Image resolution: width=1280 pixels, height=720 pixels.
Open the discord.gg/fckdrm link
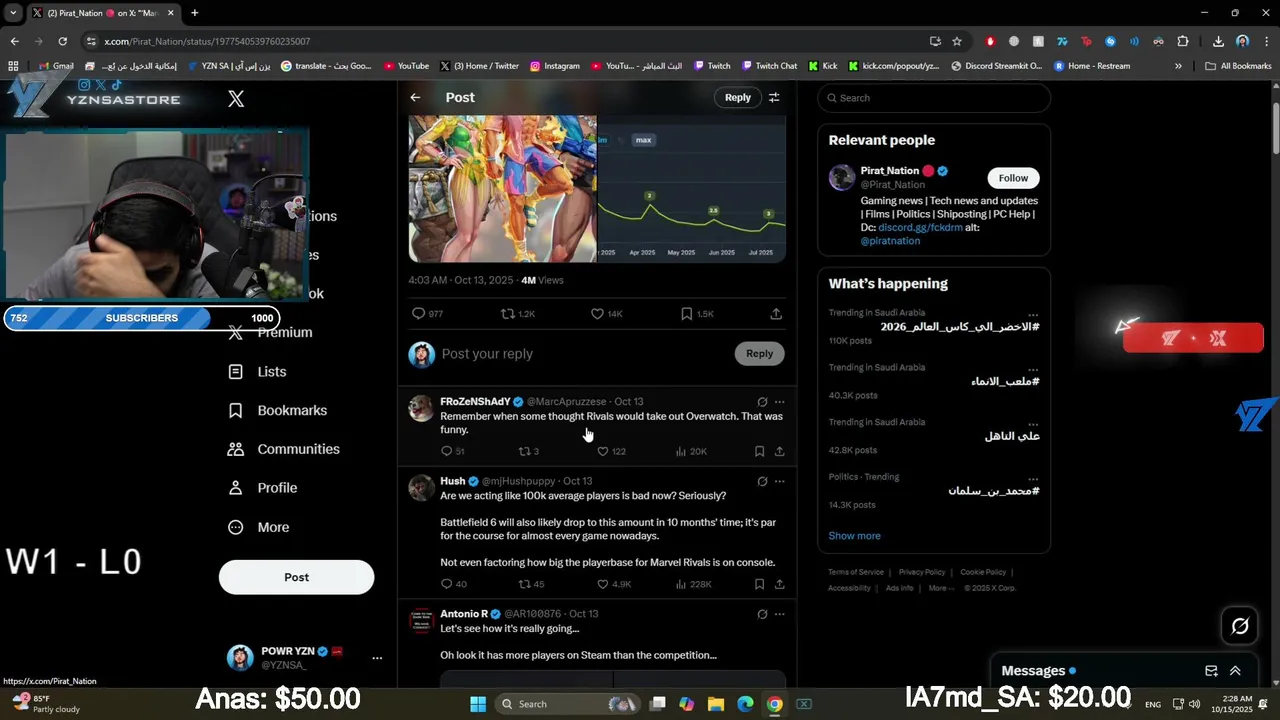[x=920, y=227]
